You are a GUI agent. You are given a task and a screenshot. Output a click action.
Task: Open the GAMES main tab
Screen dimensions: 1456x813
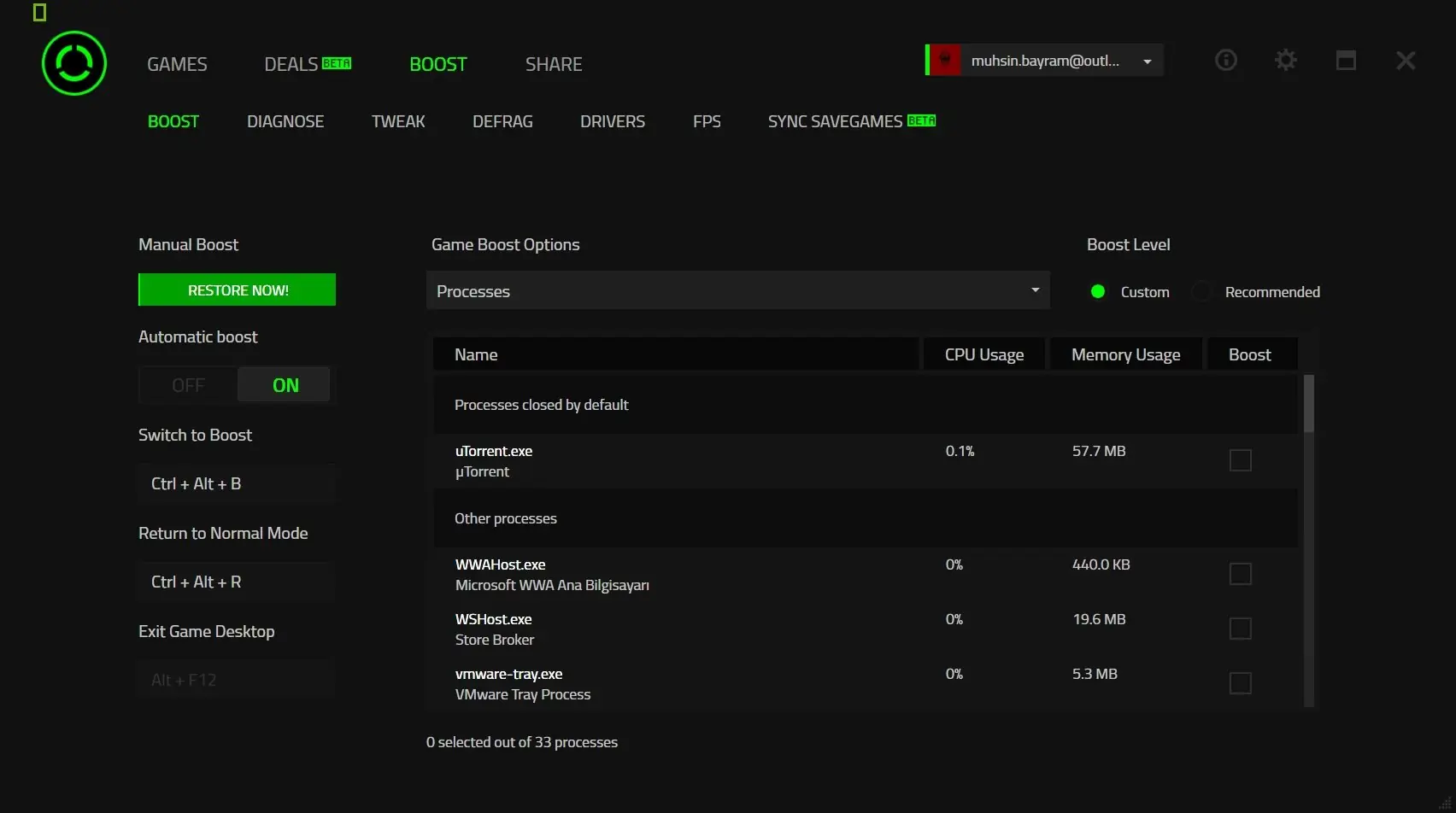coord(177,64)
